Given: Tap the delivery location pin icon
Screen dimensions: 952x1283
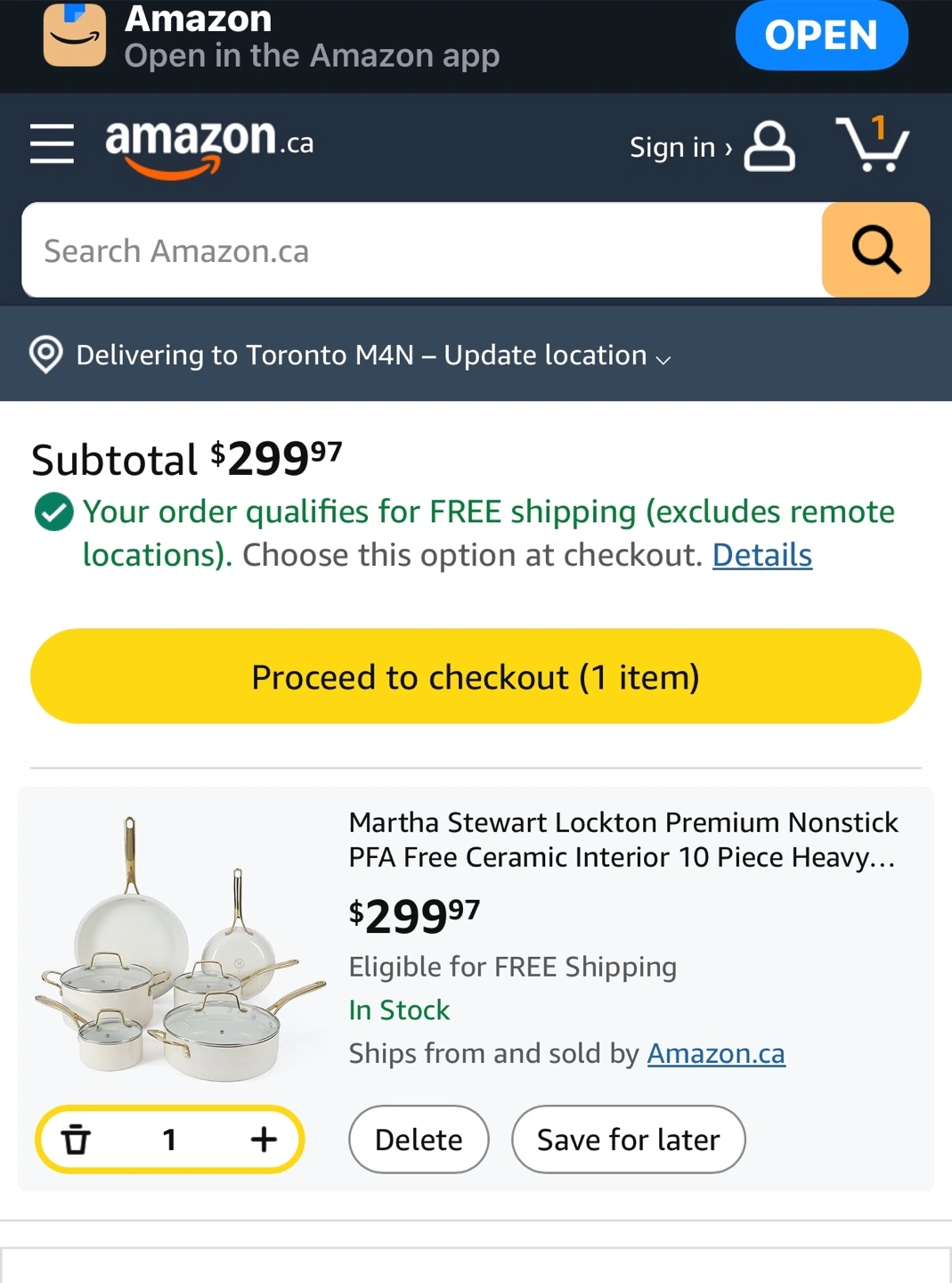Looking at the screenshot, I should point(46,355).
